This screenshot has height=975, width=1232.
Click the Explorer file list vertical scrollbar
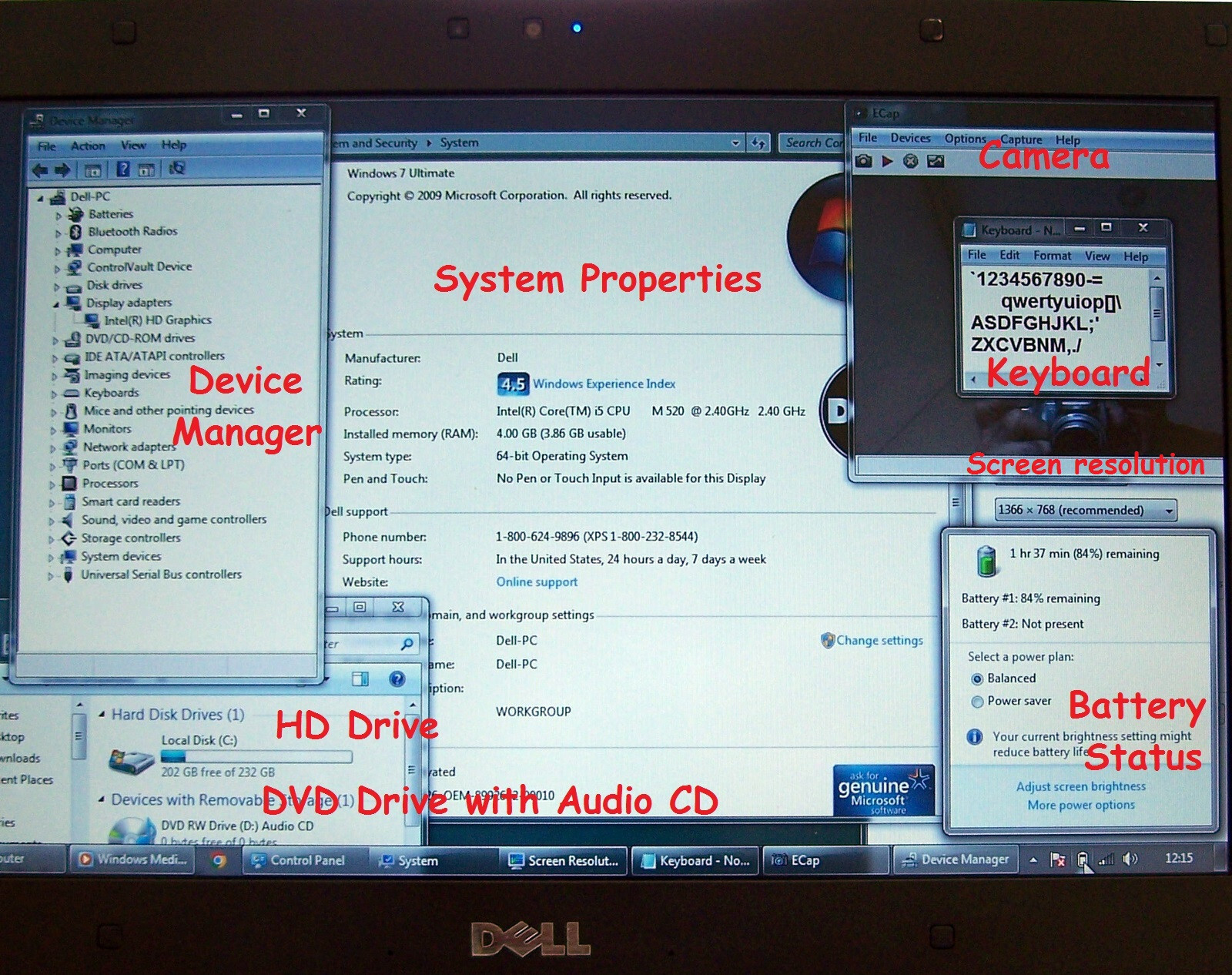pyautogui.click(x=413, y=772)
